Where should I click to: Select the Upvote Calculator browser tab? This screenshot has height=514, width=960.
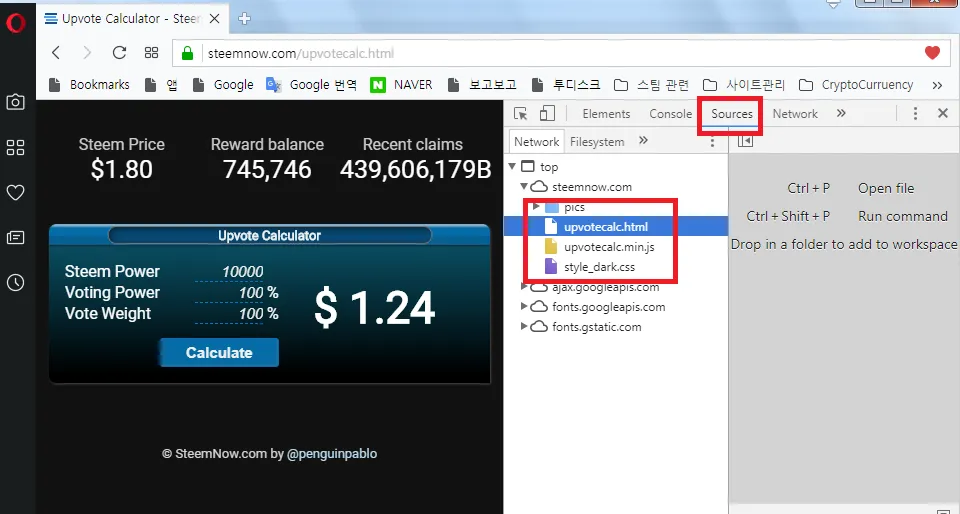(x=132, y=18)
